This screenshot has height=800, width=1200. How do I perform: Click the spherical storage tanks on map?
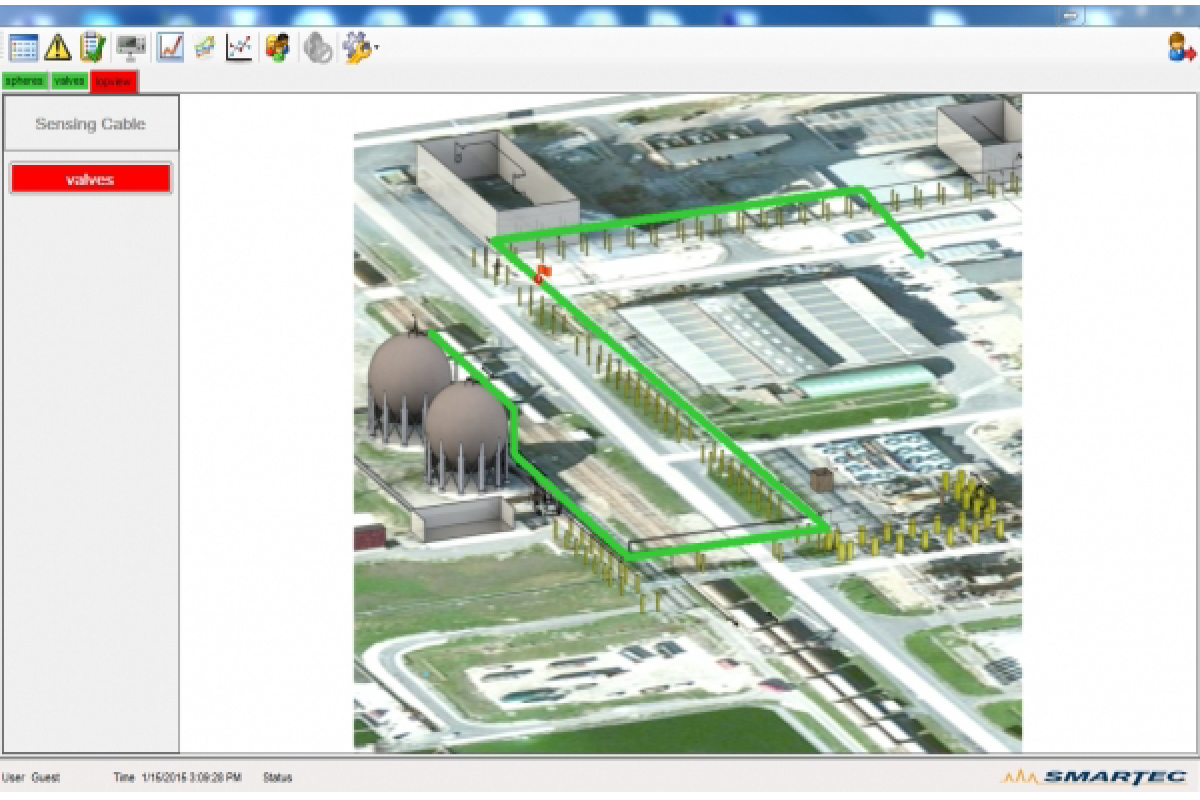coord(438,400)
